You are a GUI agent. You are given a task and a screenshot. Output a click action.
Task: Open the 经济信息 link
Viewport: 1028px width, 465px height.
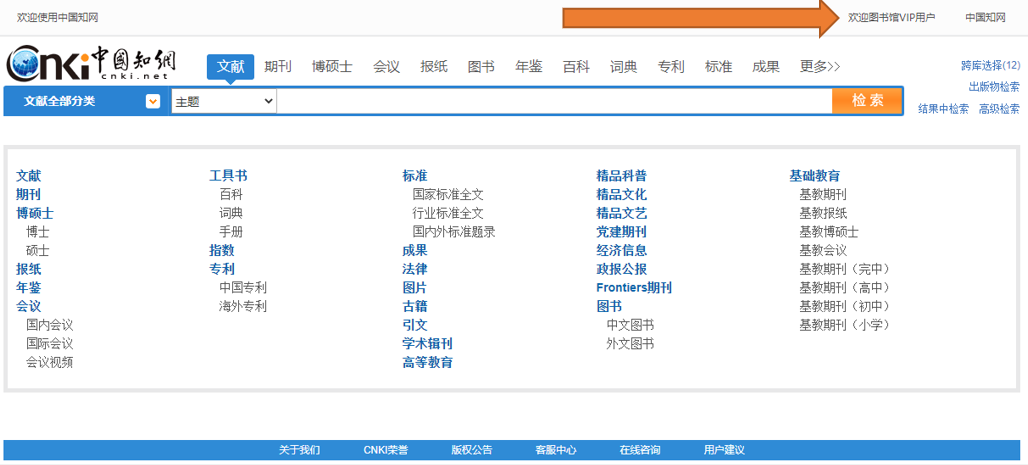click(621, 251)
